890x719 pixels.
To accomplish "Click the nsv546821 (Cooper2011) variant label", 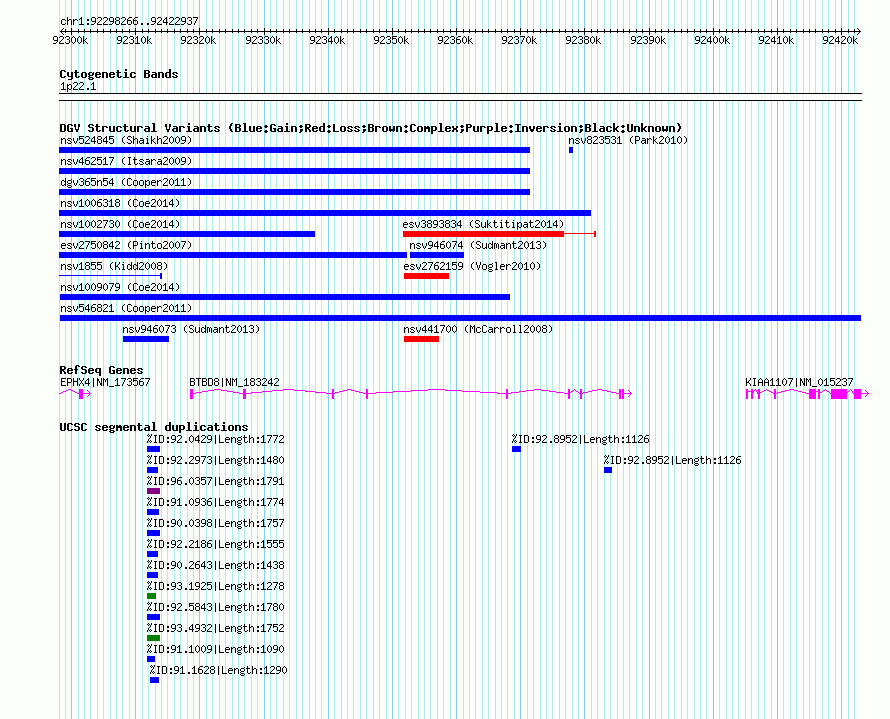I will click(126, 308).
